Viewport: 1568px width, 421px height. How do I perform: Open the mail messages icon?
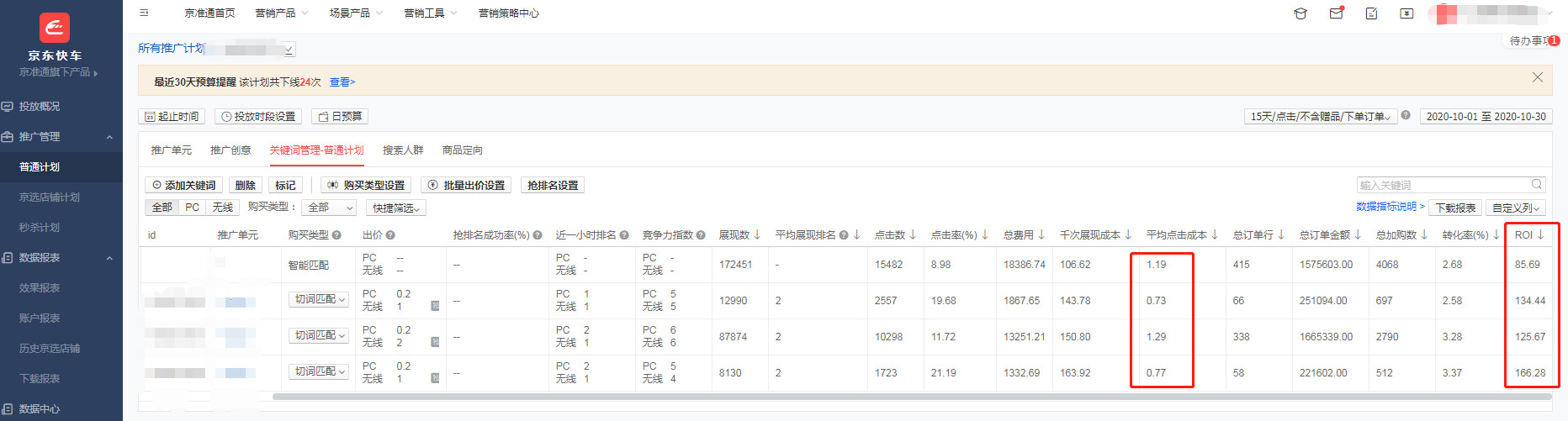[x=1336, y=13]
